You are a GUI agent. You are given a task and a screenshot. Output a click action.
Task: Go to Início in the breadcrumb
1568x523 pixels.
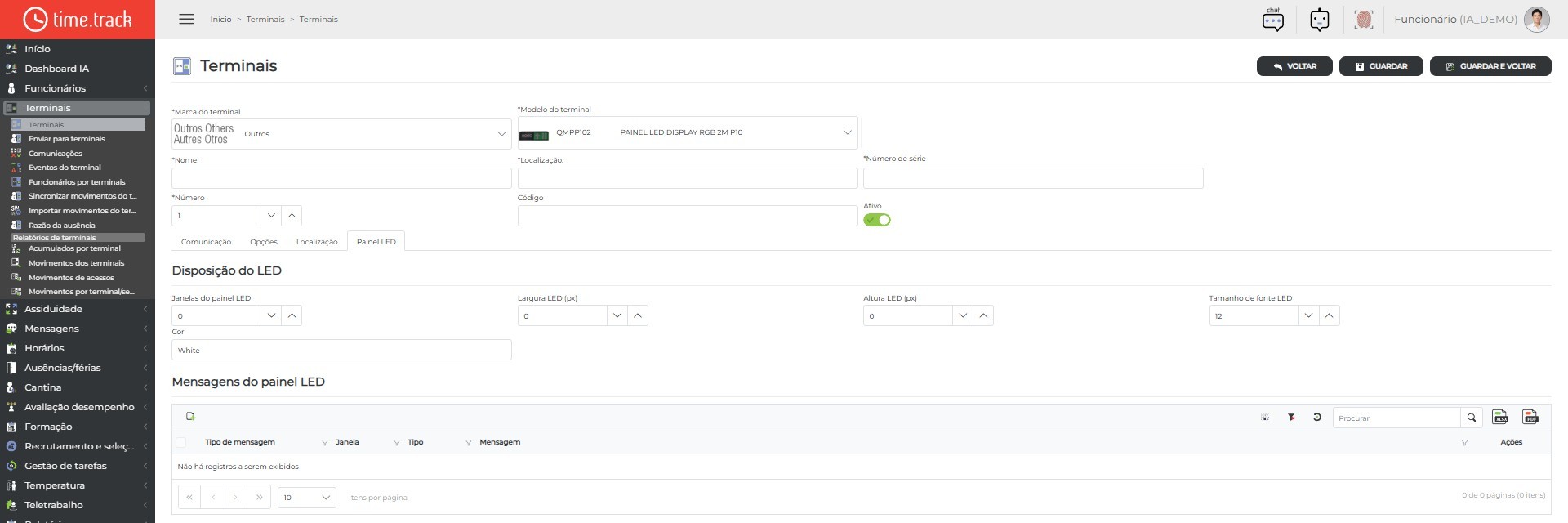coord(220,20)
